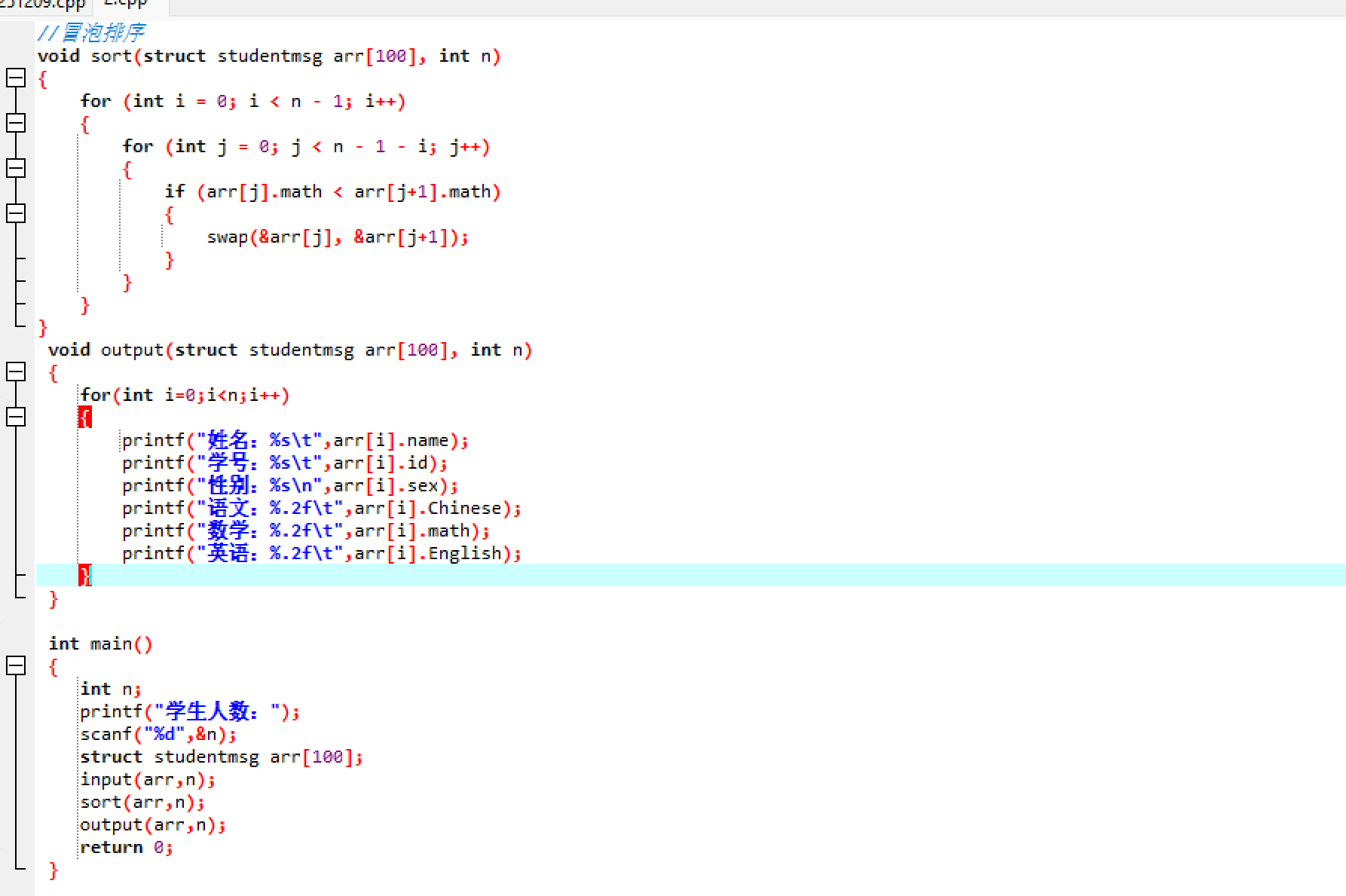Collapse the main function body fold marker
1346x896 pixels.
(x=16, y=666)
